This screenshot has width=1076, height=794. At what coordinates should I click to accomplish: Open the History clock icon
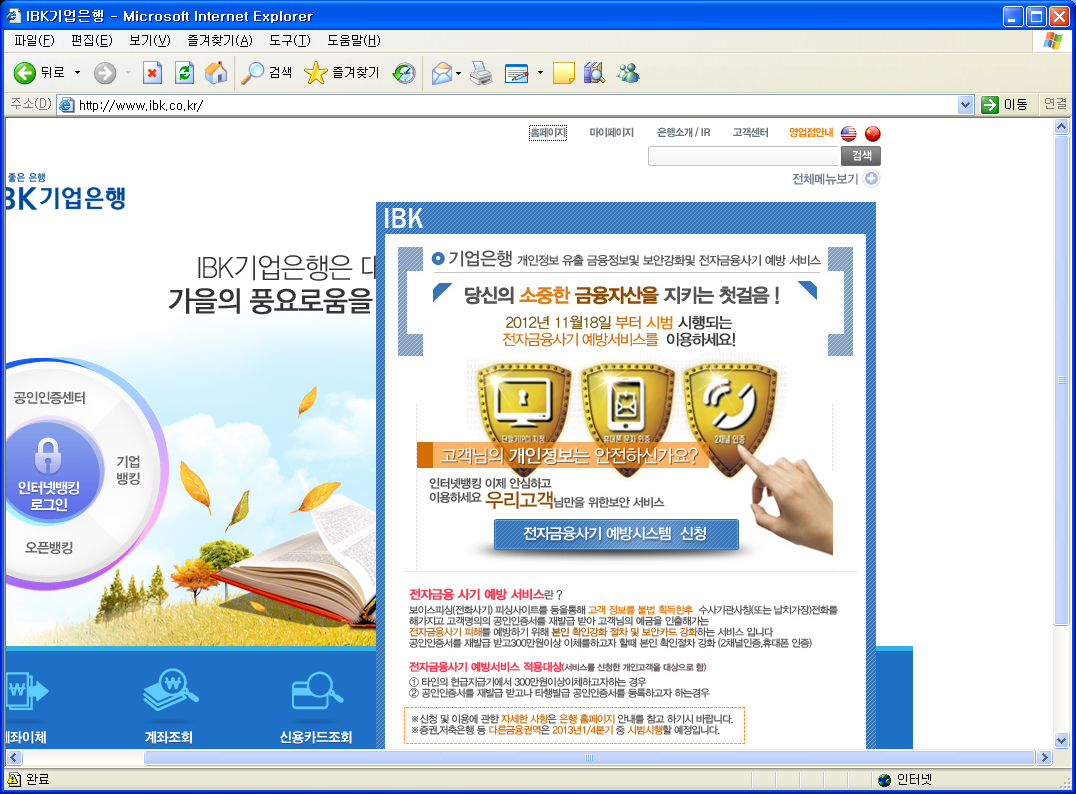pos(404,73)
